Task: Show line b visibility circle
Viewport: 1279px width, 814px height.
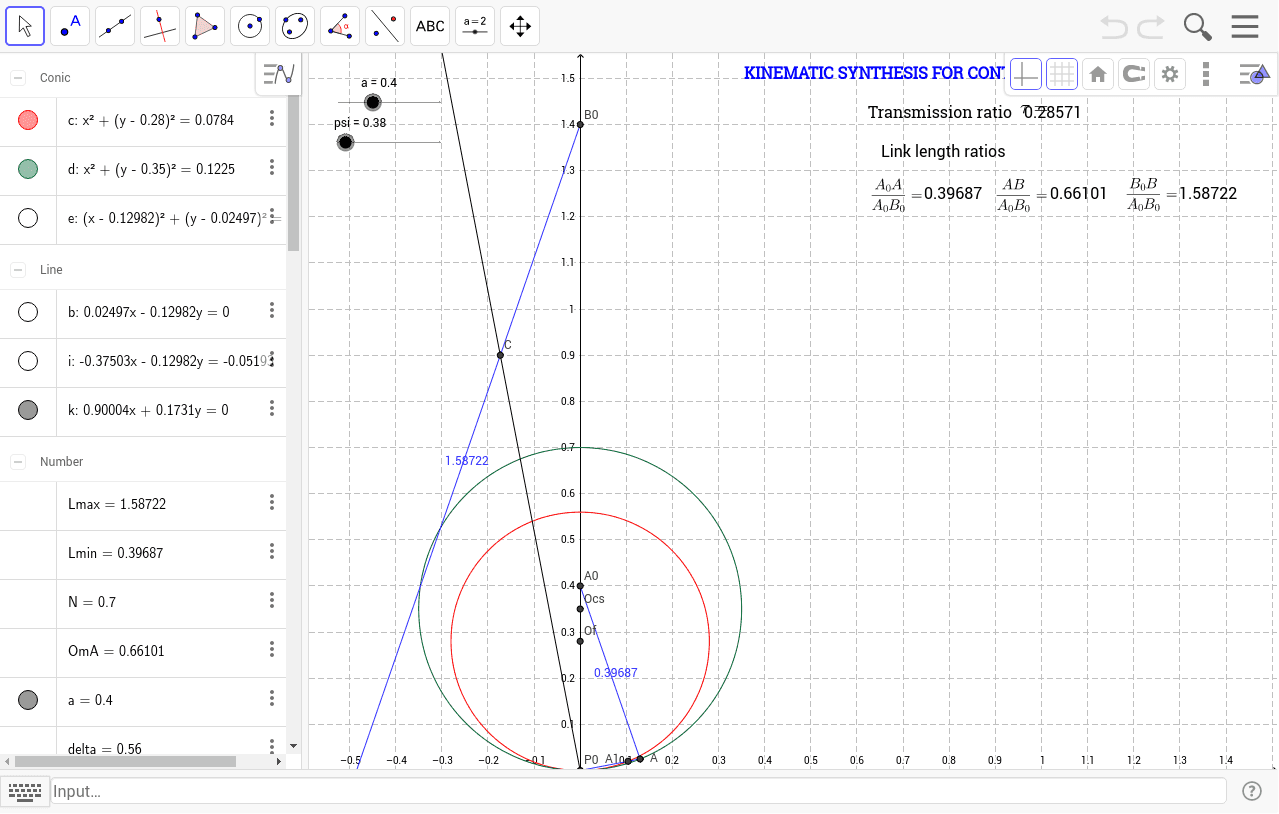Action: coord(28,312)
